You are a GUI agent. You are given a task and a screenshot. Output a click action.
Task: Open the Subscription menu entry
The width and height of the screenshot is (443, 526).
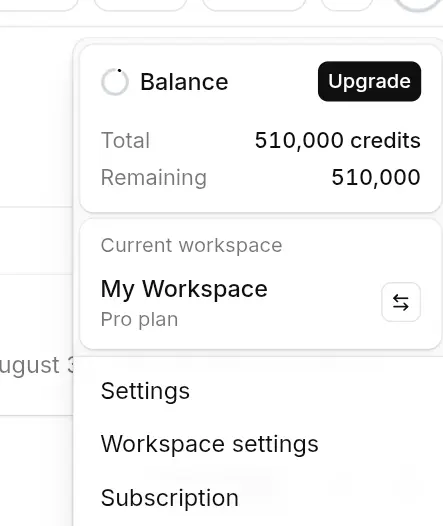(170, 498)
